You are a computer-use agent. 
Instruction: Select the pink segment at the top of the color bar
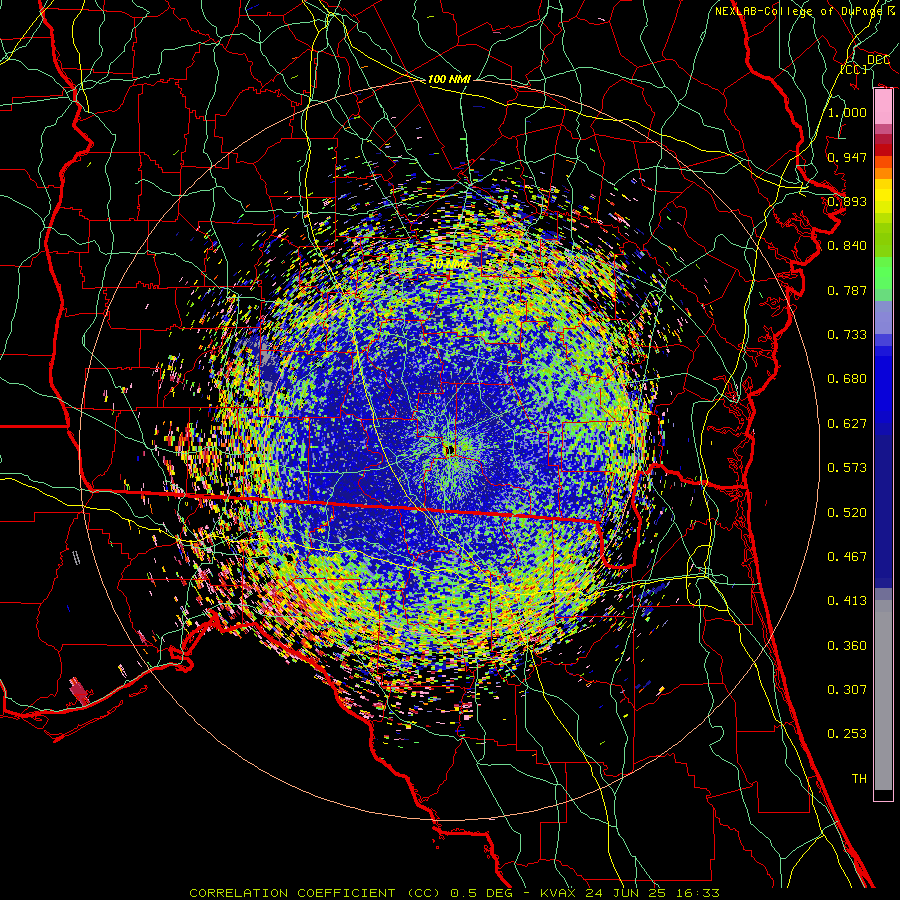(x=883, y=107)
